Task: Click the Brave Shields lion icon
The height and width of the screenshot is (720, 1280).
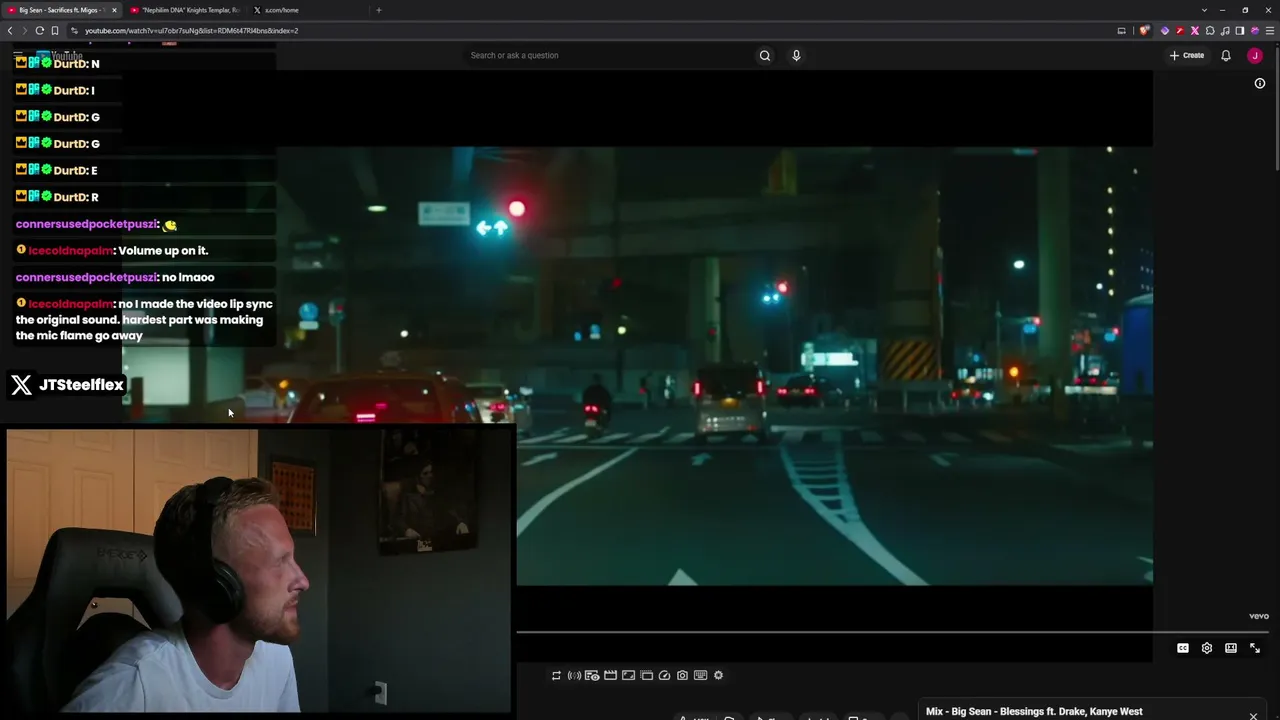Action: 1145,31
